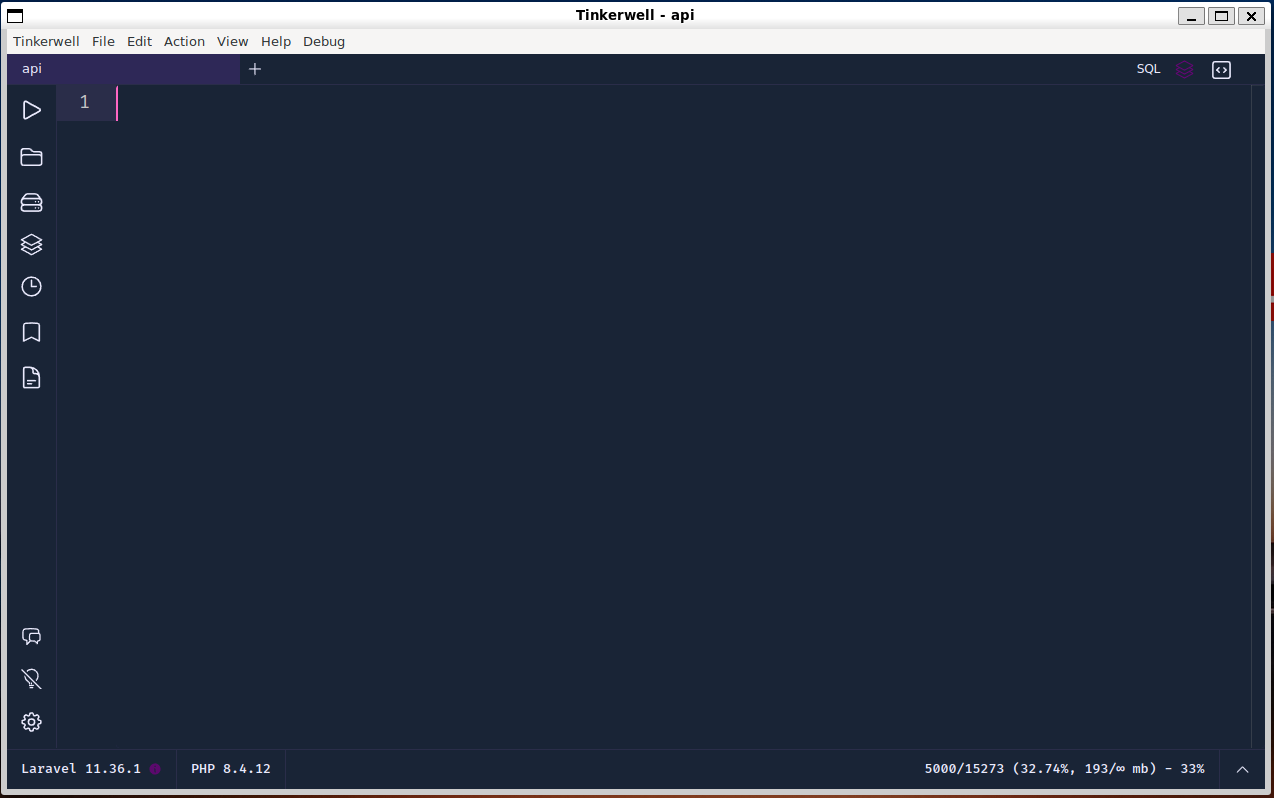Viewport: 1274px width, 798px height.
Task: Add a new tab with plus icon
Action: (255, 69)
